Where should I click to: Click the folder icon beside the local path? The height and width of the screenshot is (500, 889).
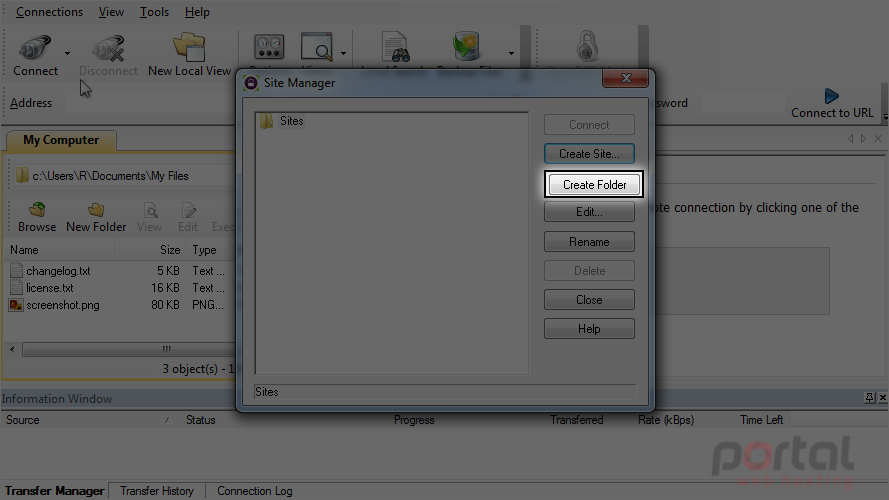[x=22, y=176]
